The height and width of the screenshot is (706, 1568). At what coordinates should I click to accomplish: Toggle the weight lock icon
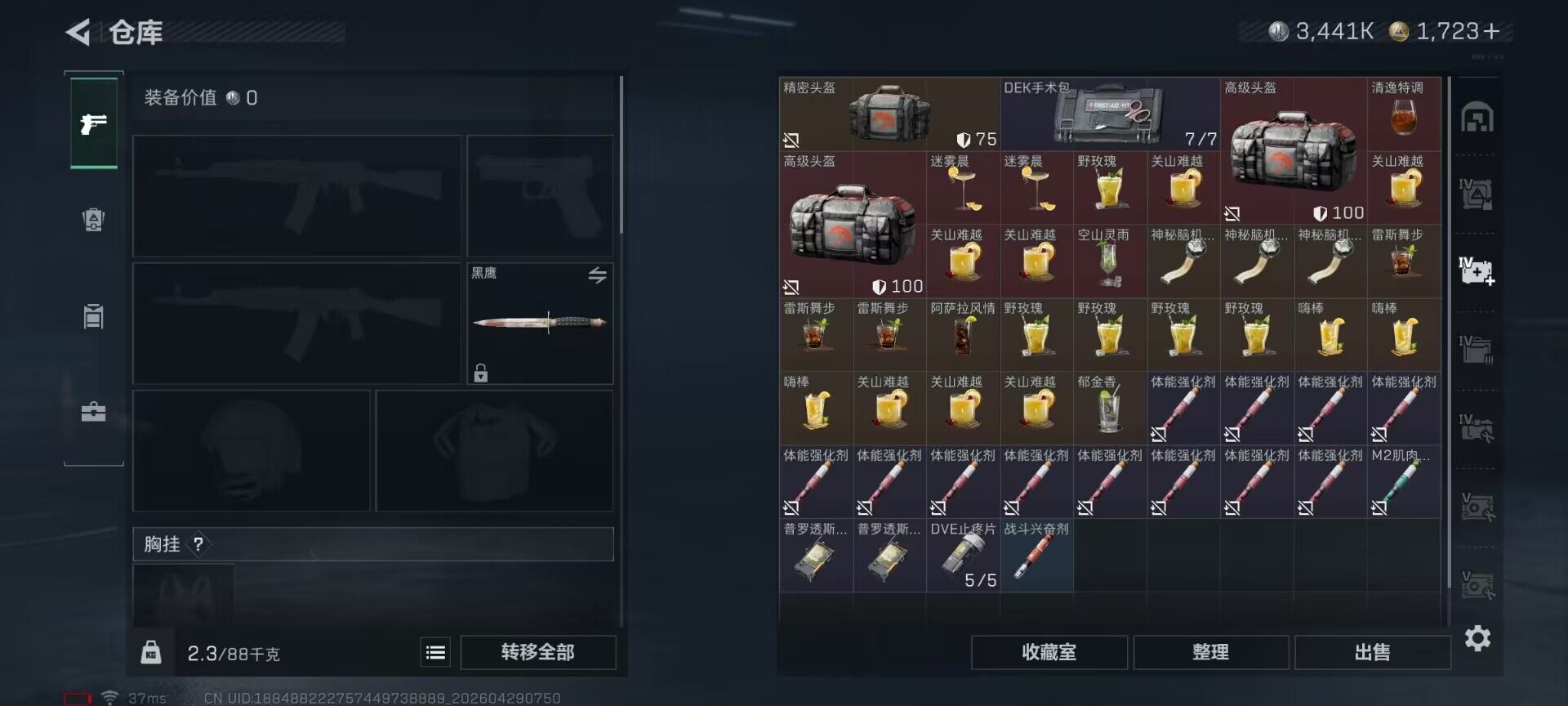[x=151, y=652]
